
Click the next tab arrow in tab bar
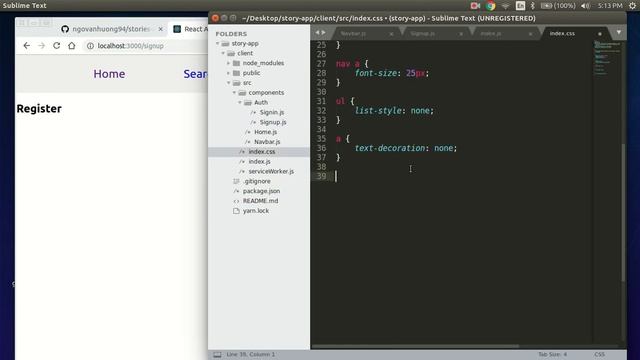(x=323, y=32)
